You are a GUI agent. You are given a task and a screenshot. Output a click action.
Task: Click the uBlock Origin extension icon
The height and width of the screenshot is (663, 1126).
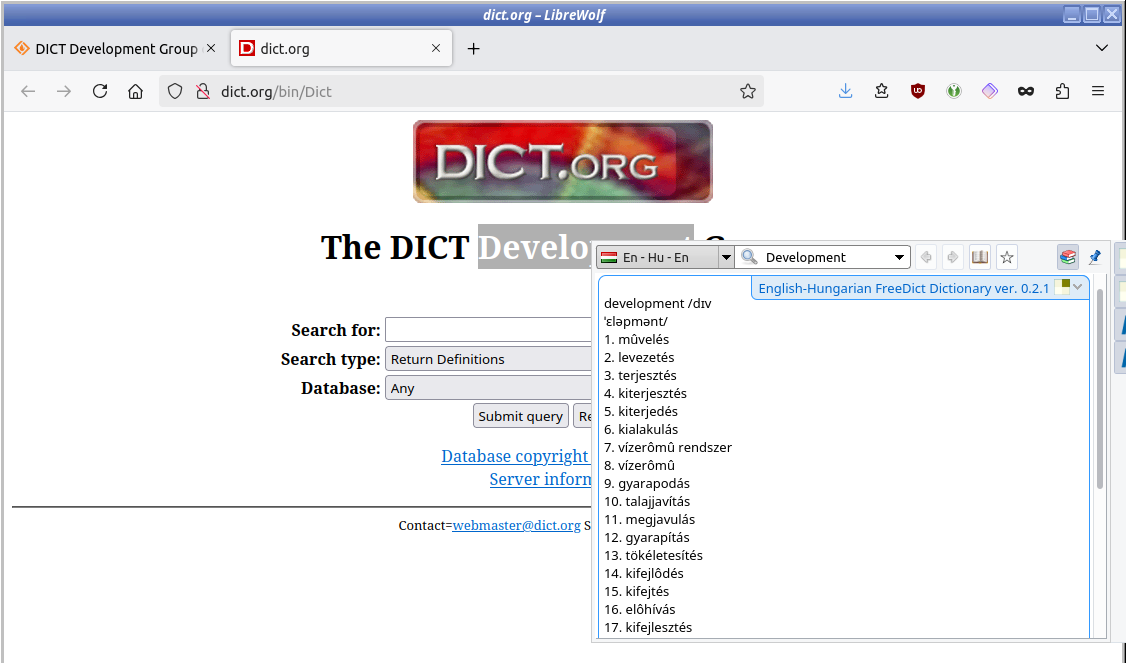coord(917,91)
